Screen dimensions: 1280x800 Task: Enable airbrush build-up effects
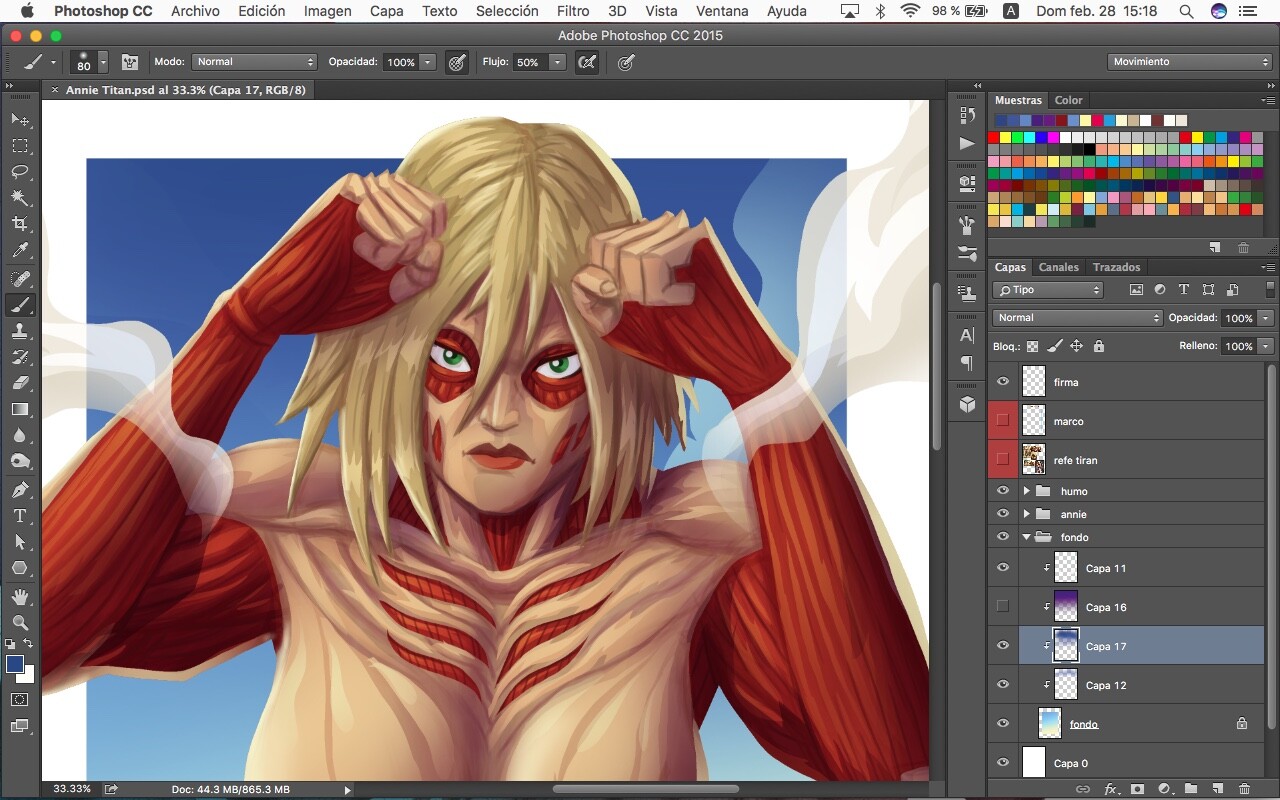click(x=587, y=62)
